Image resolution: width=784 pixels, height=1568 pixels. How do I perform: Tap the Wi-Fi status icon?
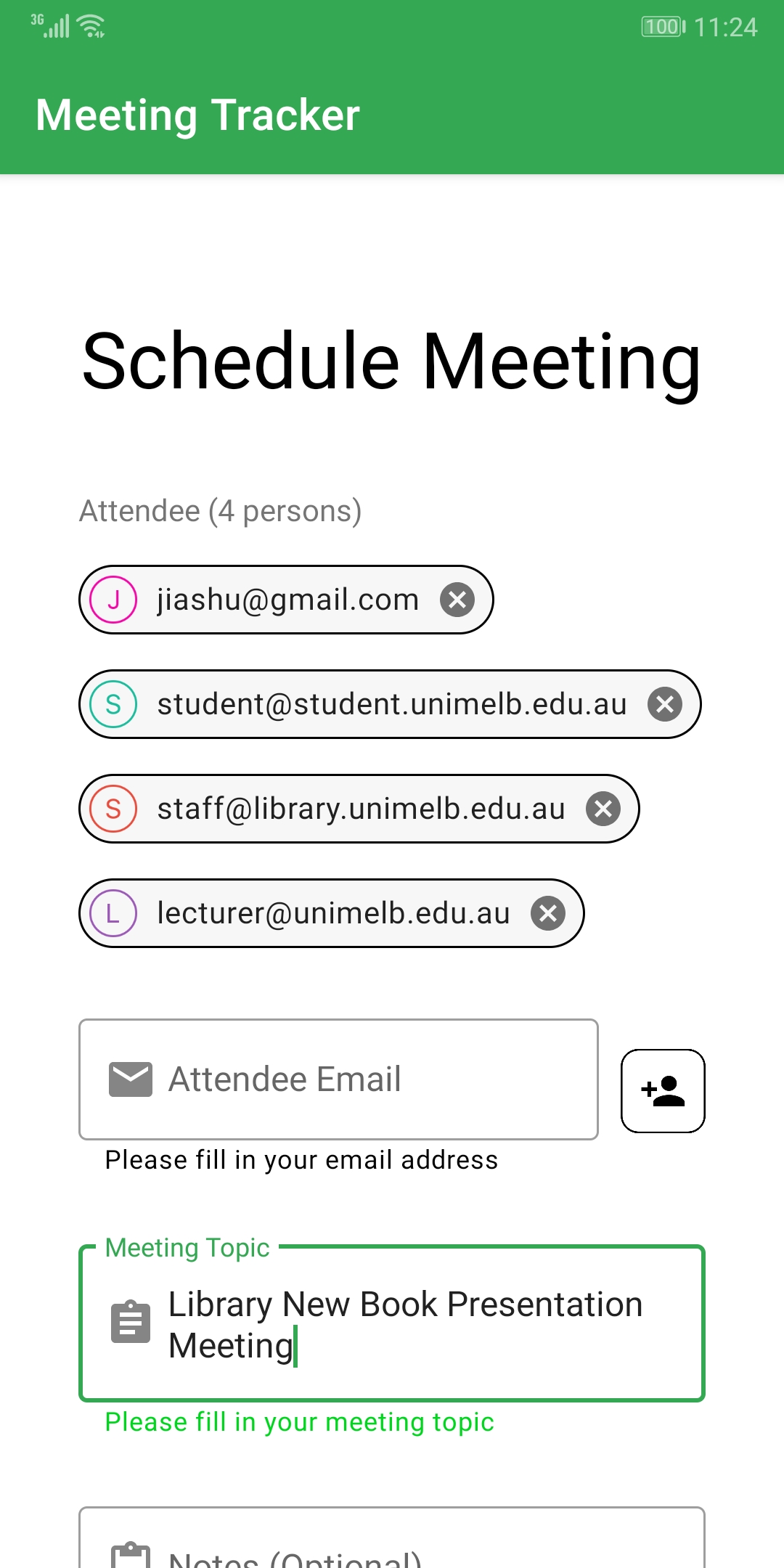pyautogui.click(x=92, y=26)
